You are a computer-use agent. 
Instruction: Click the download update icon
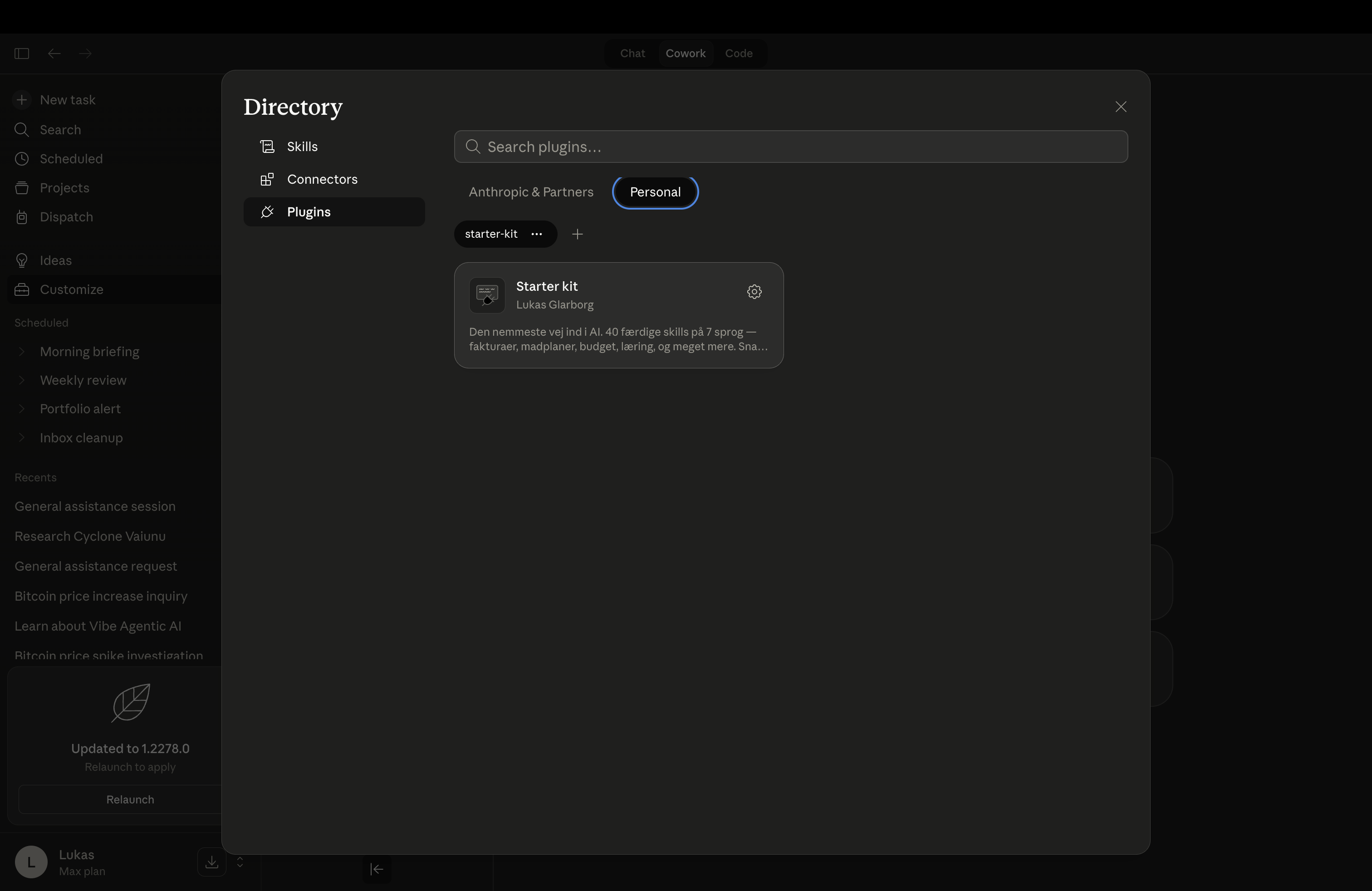[x=211, y=862]
